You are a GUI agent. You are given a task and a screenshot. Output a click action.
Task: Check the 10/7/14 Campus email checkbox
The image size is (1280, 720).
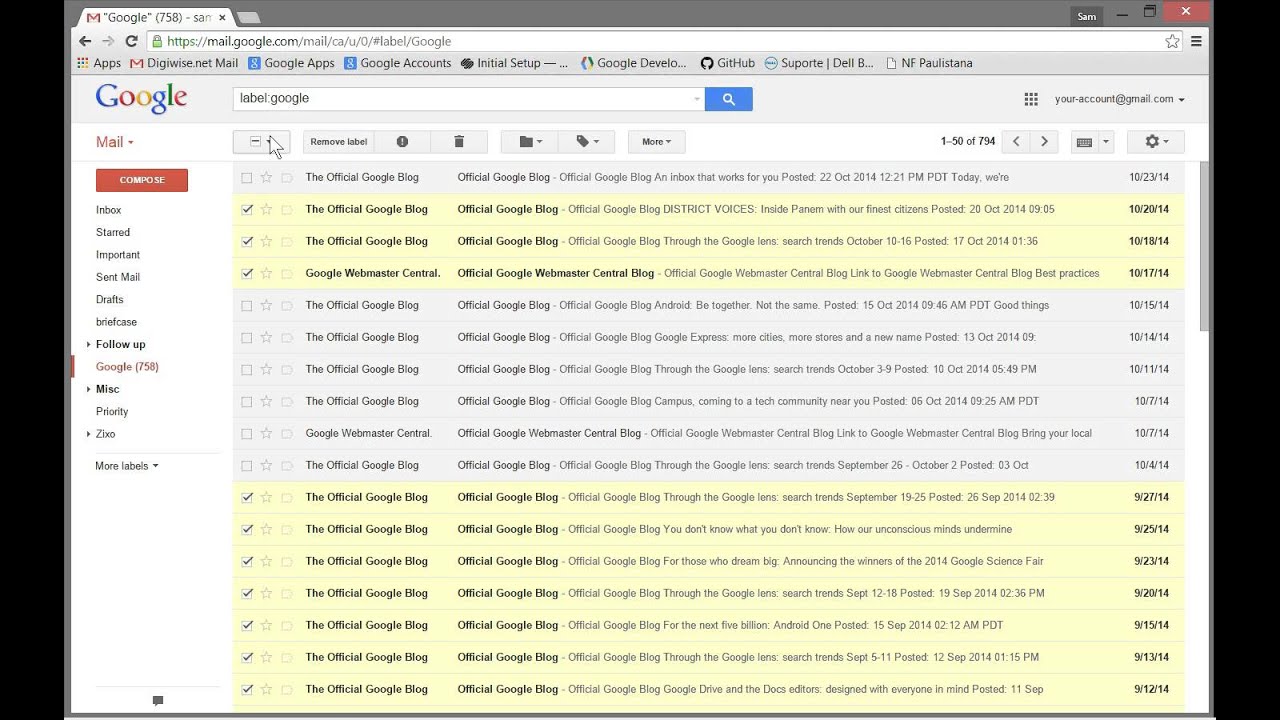[x=247, y=401]
